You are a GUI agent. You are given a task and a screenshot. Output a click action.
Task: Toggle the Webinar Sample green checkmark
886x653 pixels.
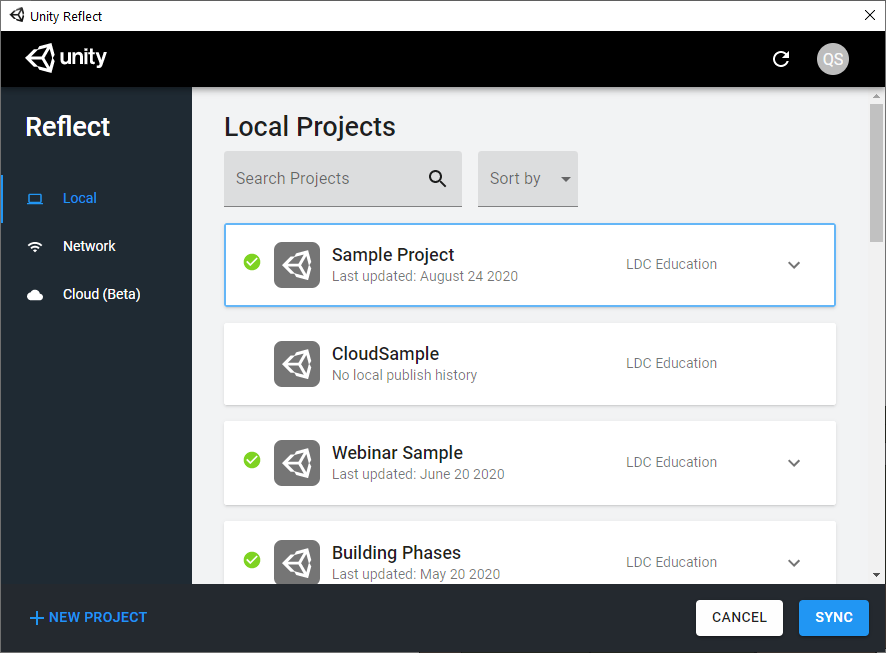252,460
